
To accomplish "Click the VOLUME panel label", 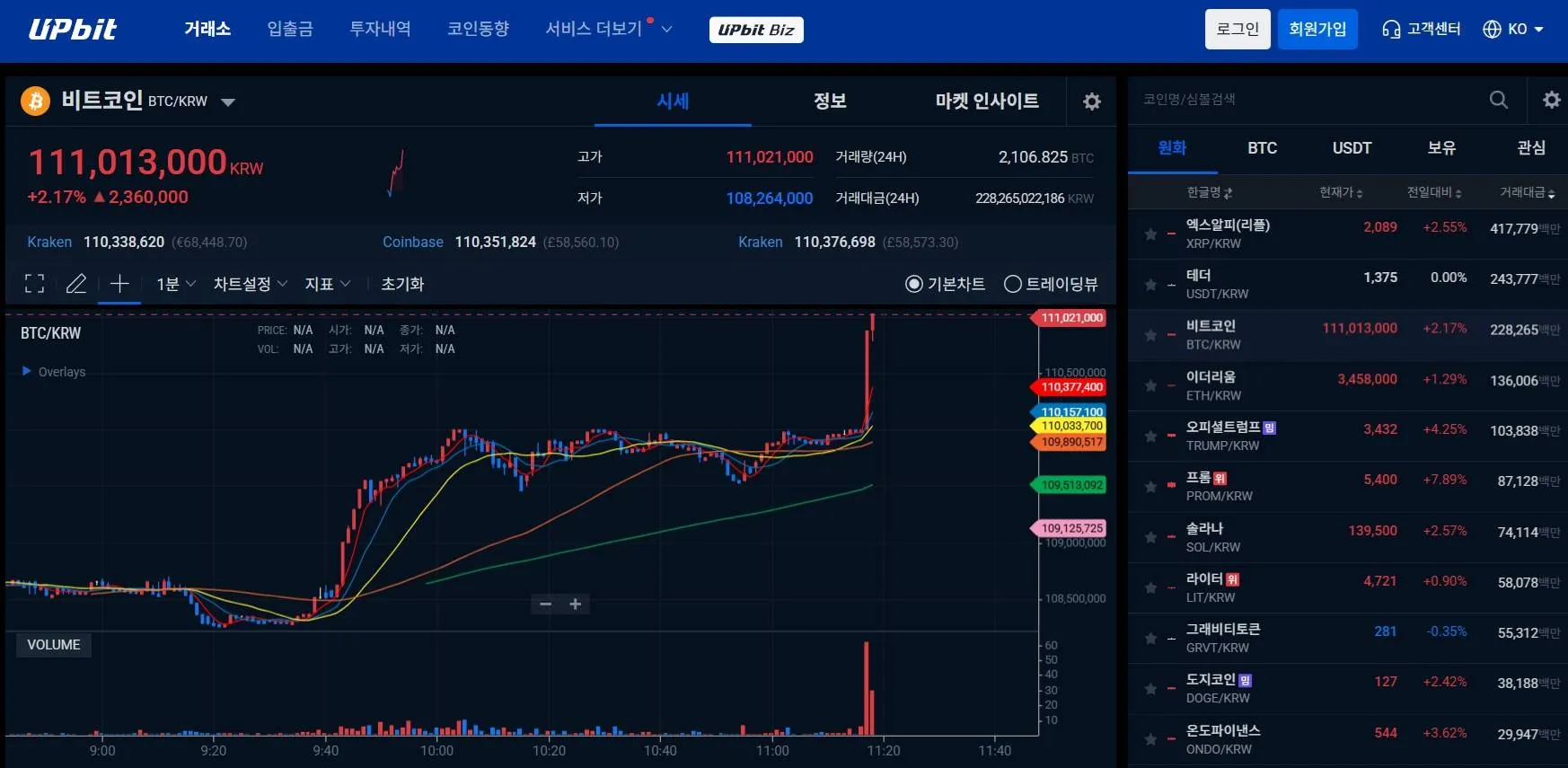I will point(54,645).
